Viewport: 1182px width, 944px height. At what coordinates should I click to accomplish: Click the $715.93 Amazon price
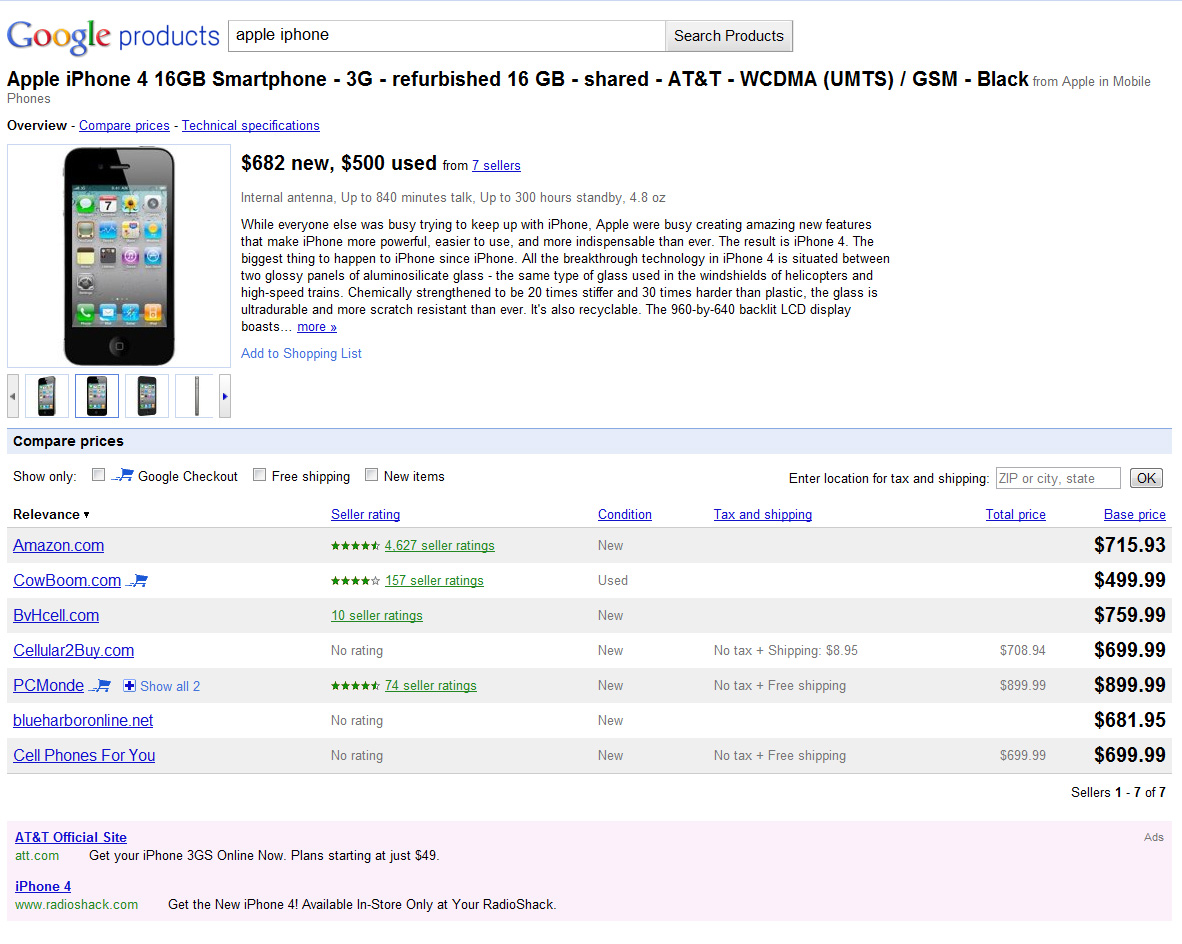(1129, 545)
